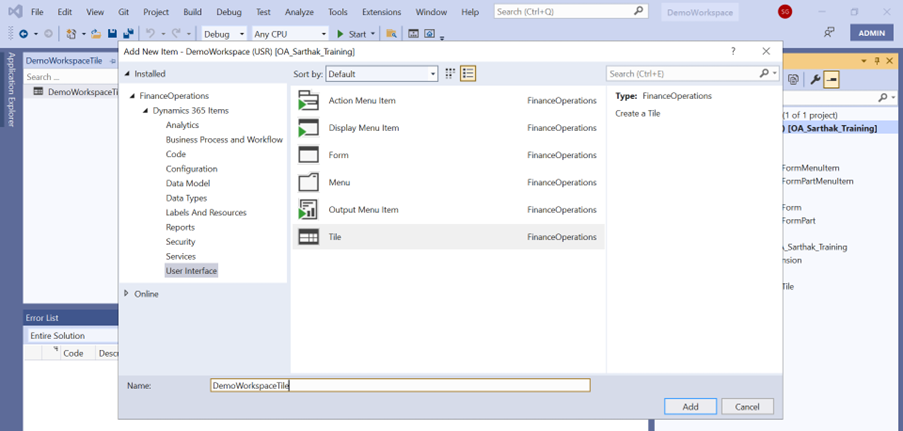Open the Start button dropdown arrow
The height and width of the screenshot is (431, 903).
pos(373,34)
